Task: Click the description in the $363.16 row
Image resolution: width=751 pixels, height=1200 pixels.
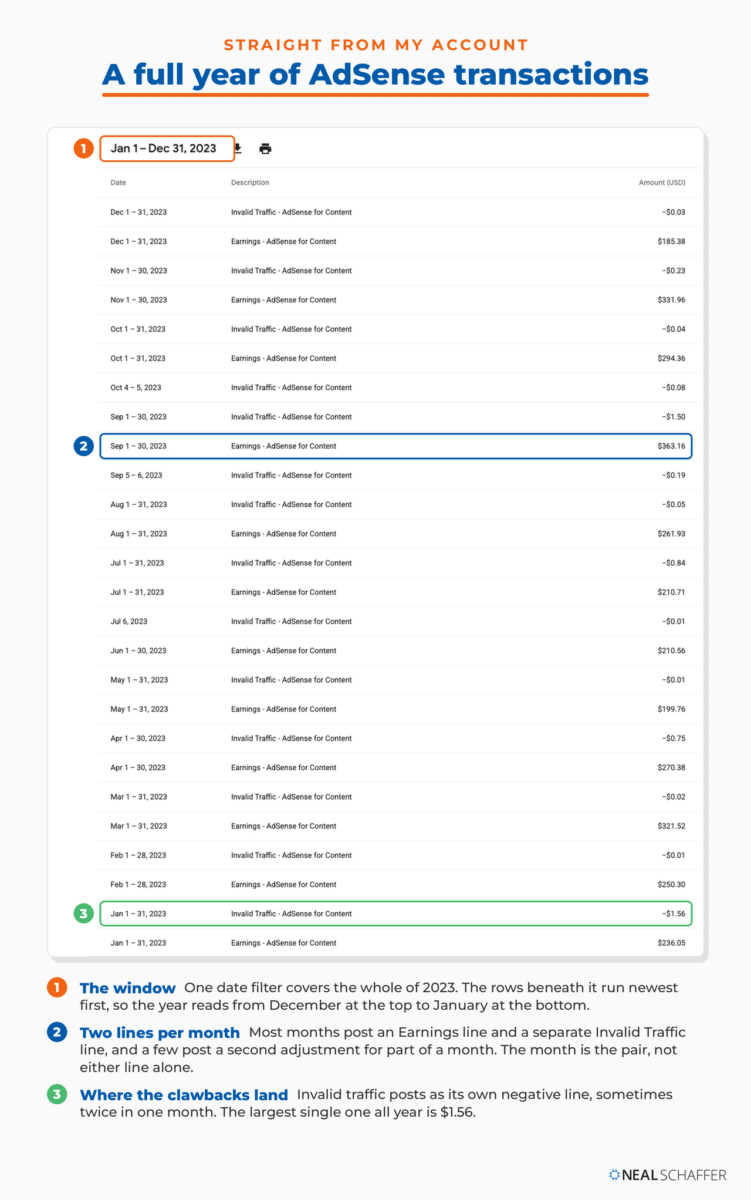Action: pos(283,446)
